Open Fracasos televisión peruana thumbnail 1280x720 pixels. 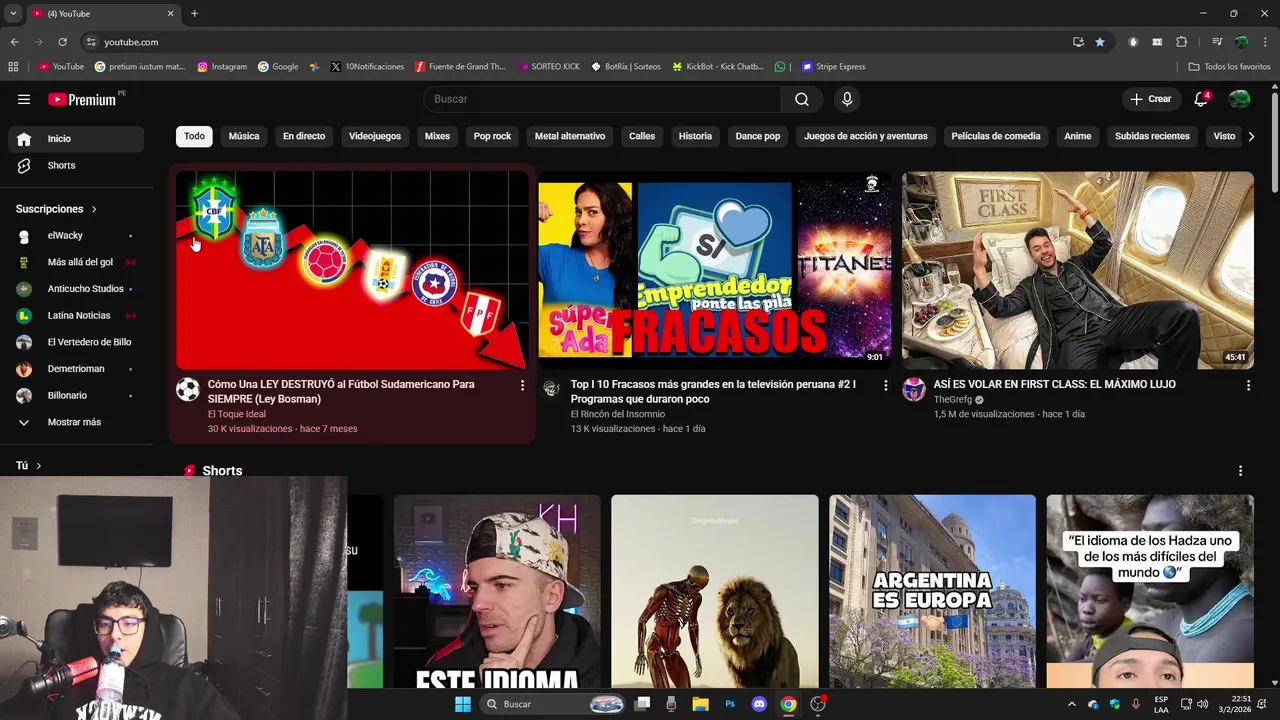715,270
